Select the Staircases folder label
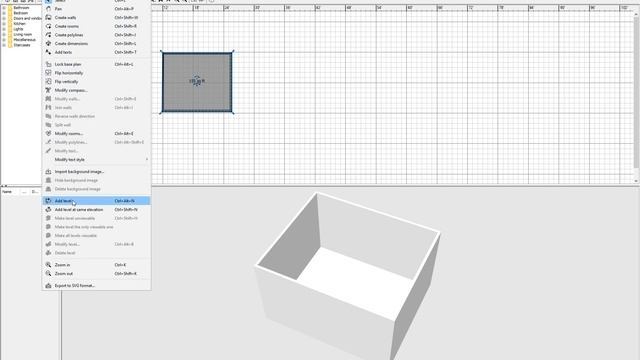Image resolution: width=640 pixels, height=360 pixels. tap(22, 45)
